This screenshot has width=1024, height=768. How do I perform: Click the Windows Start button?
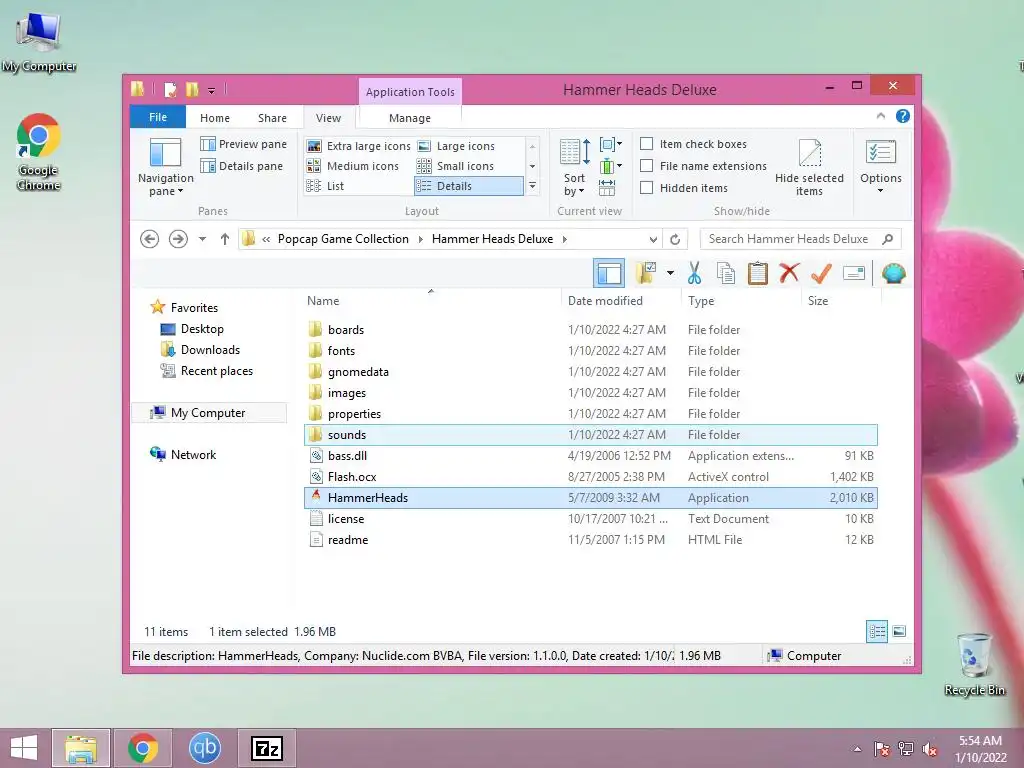click(x=24, y=748)
